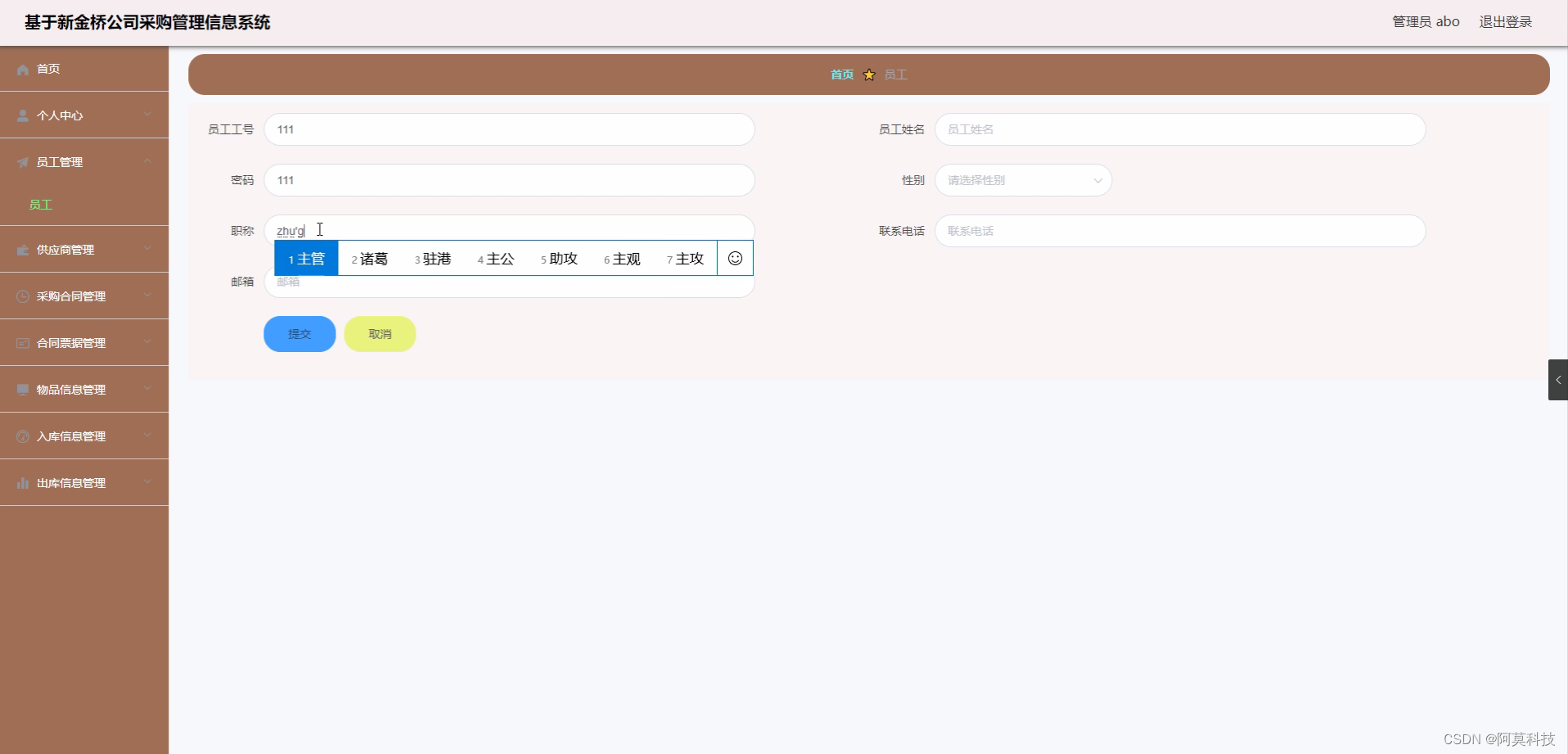Click the monitor icon next to 物品信息管理
The width and height of the screenshot is (1568, 754).
click(22, 389)
